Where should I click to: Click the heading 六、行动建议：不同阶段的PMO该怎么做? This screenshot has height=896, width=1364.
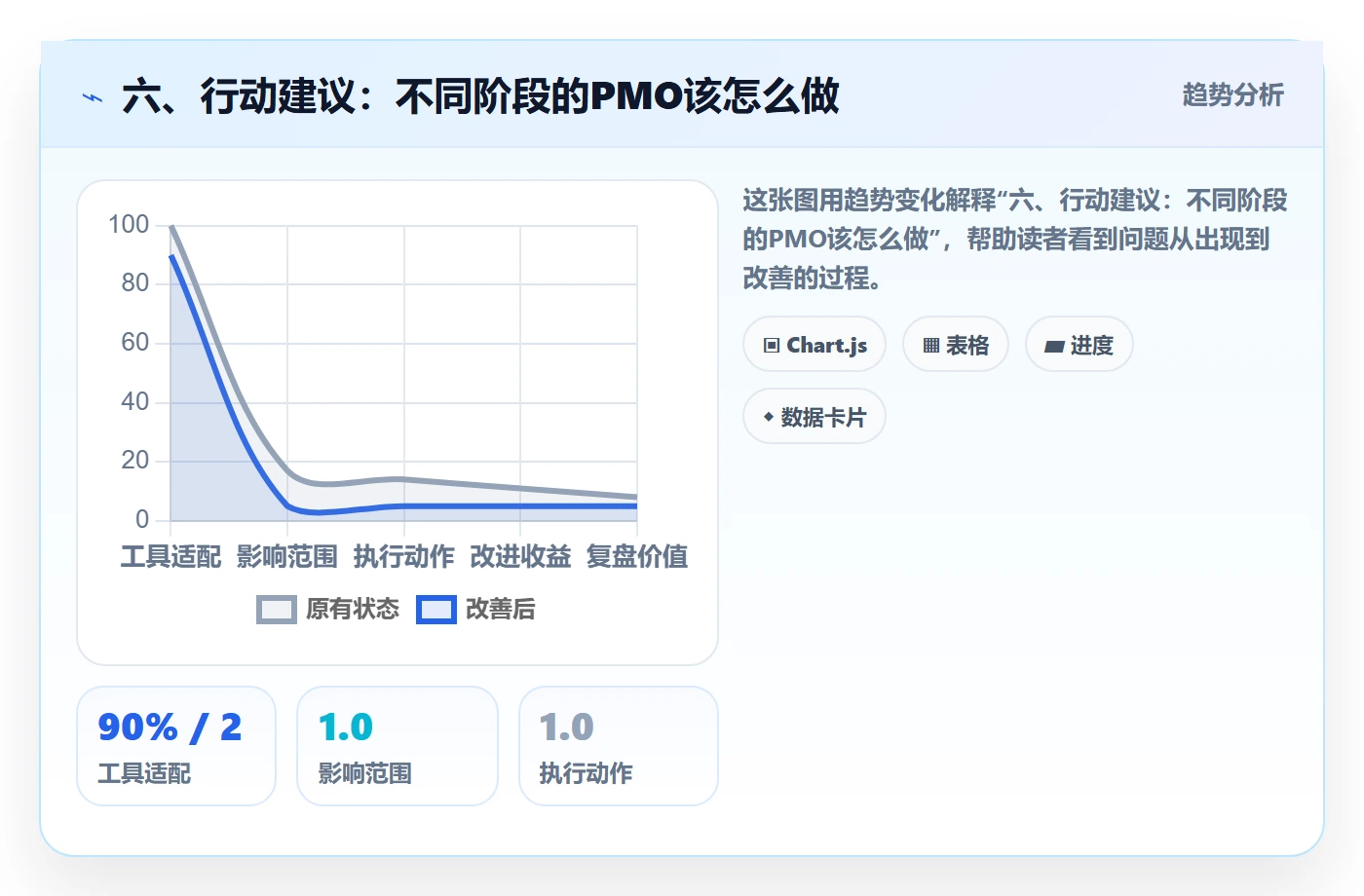pos(480,96)
